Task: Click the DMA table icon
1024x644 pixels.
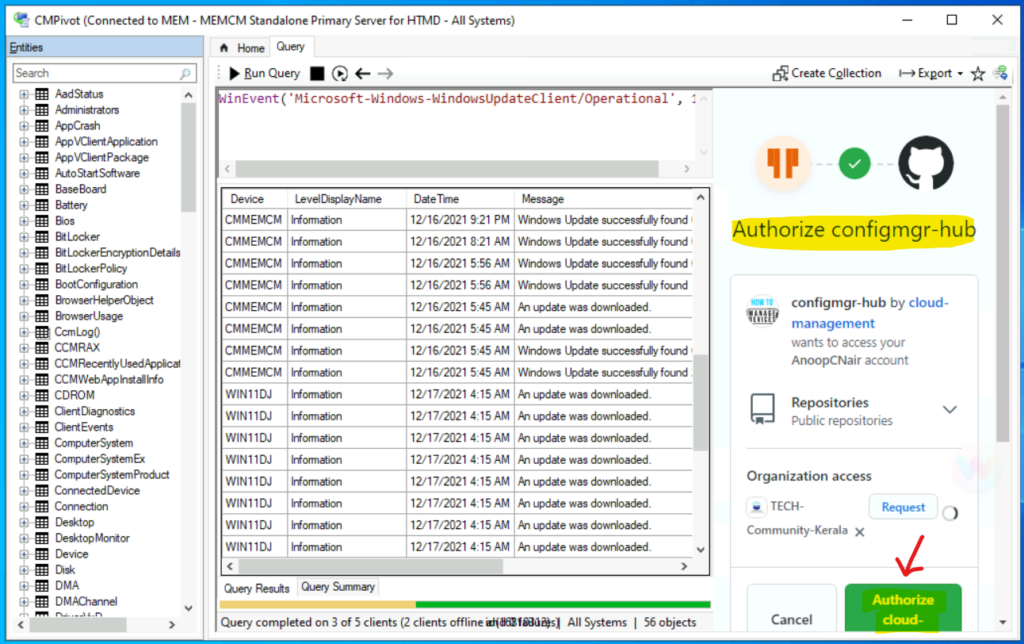Action: [42, 586]
